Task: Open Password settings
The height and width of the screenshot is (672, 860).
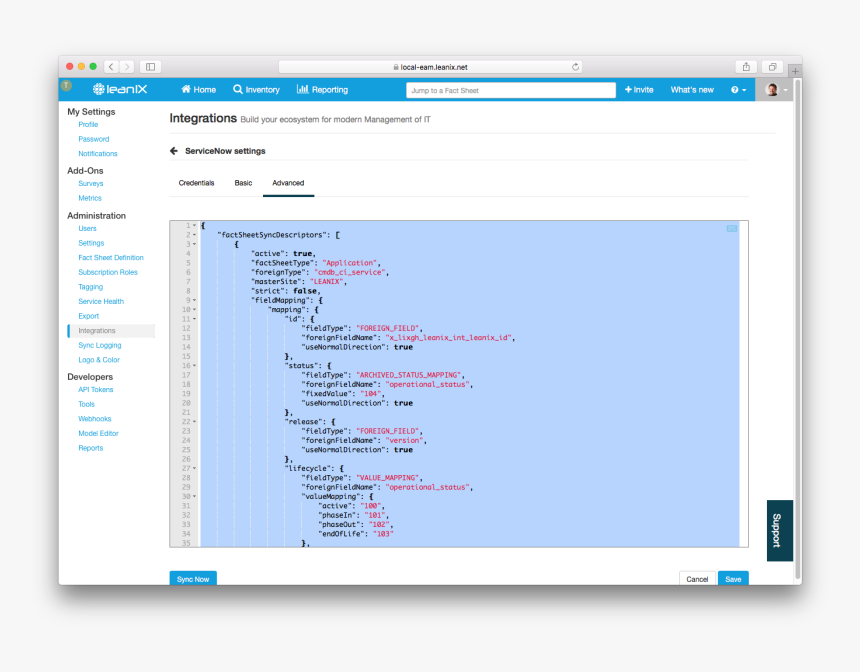Action: coord(94,139)
